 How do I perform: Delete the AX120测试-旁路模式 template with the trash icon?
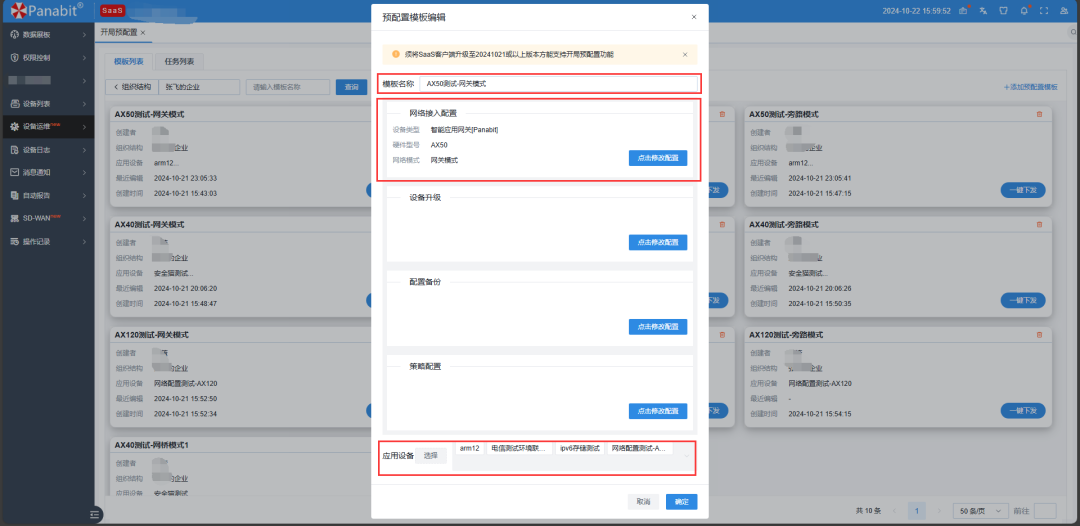(1039, 335)
